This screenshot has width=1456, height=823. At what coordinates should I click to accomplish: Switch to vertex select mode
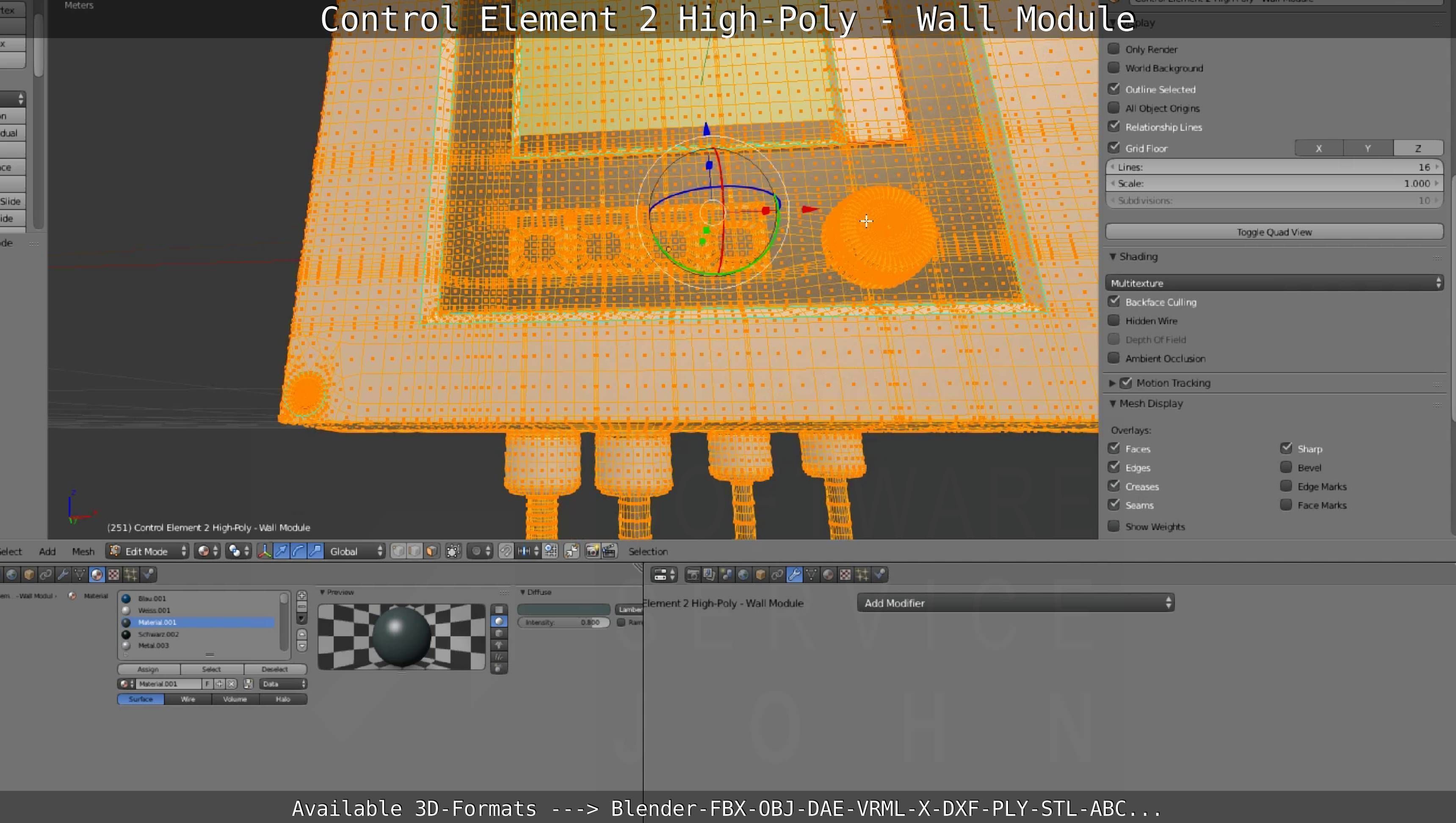click(x=398, y=551)
